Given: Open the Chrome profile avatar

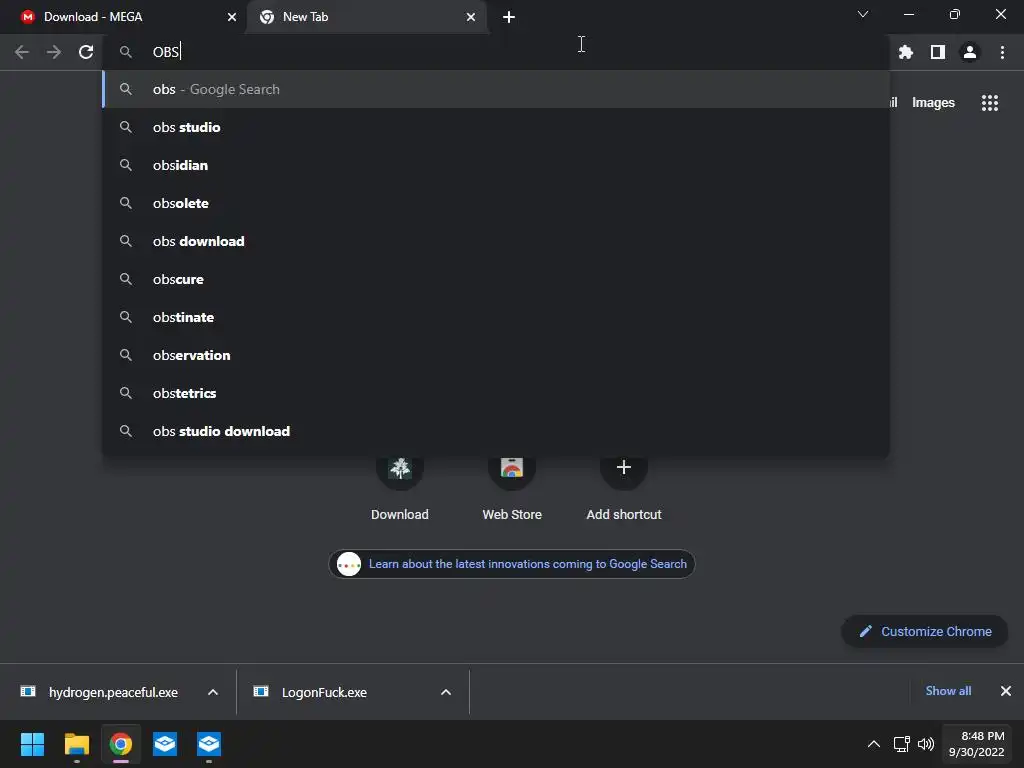Looking at the screenshot, I should point(970,52).
